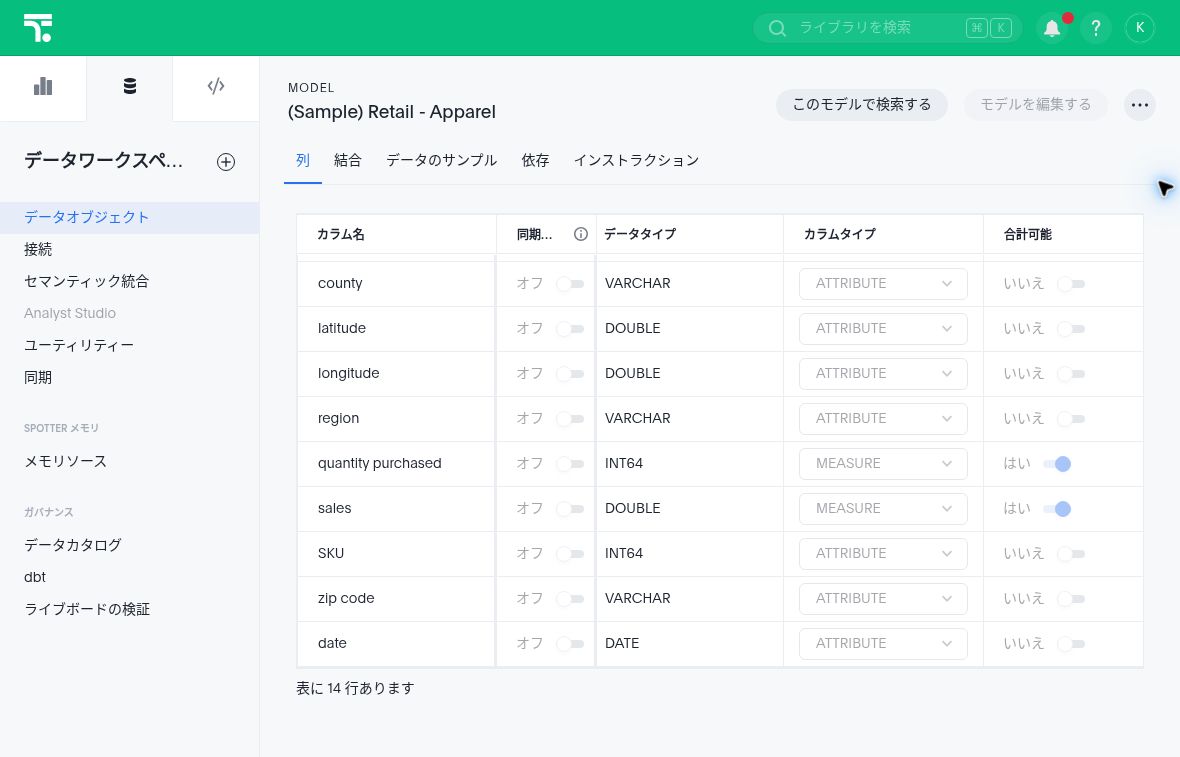The height and width of the screenshot is (757, 1180).
Task: Toggle sync switch for longitude row
Action: (x=570, y=374)
